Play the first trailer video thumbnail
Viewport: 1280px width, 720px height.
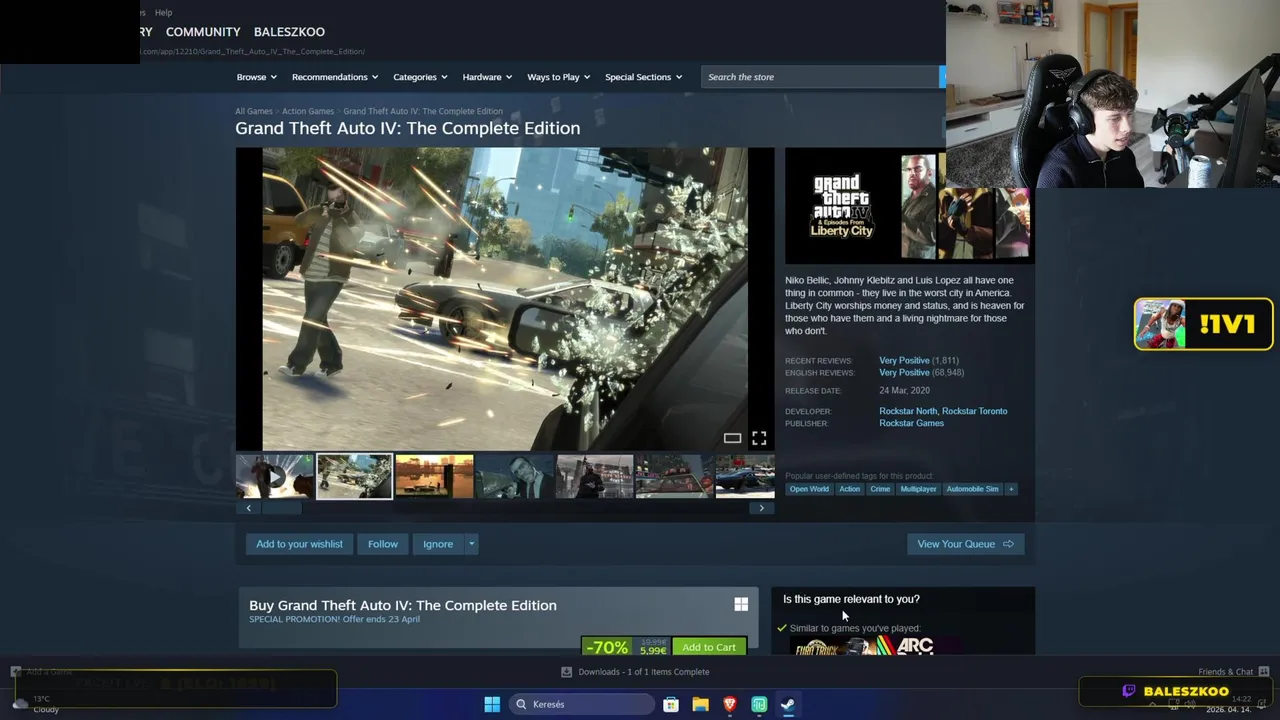click(275, 476)
